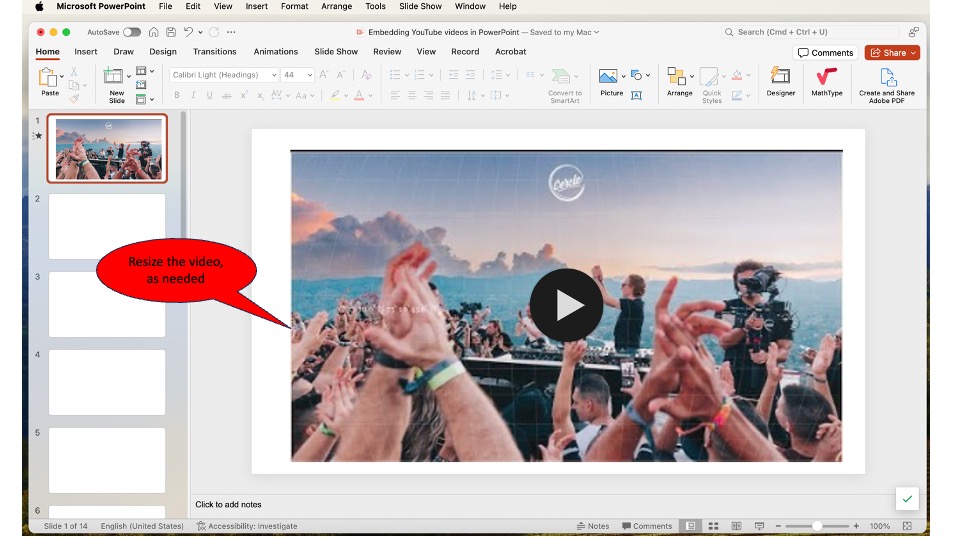This screenshot has width=960, height=540.
Task: Expand the Shapes dropdown
Action: (648, 75)
